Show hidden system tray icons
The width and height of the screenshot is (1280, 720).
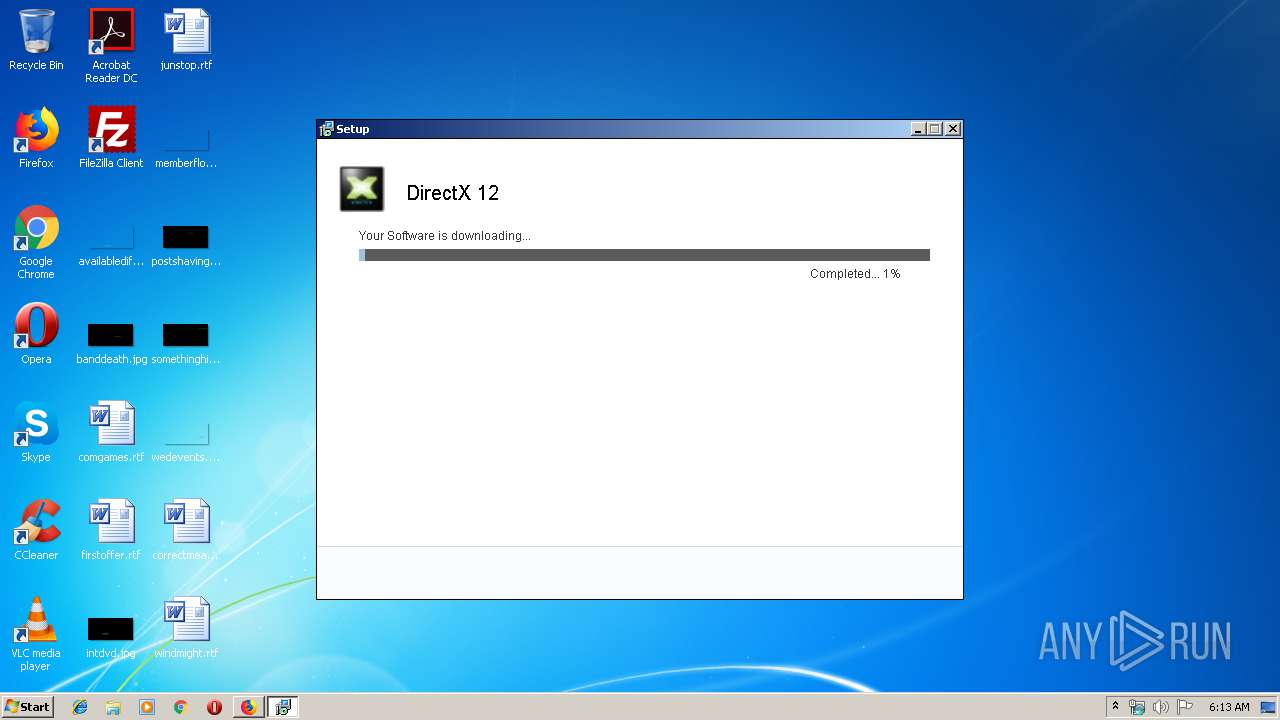click(1115, 707)
